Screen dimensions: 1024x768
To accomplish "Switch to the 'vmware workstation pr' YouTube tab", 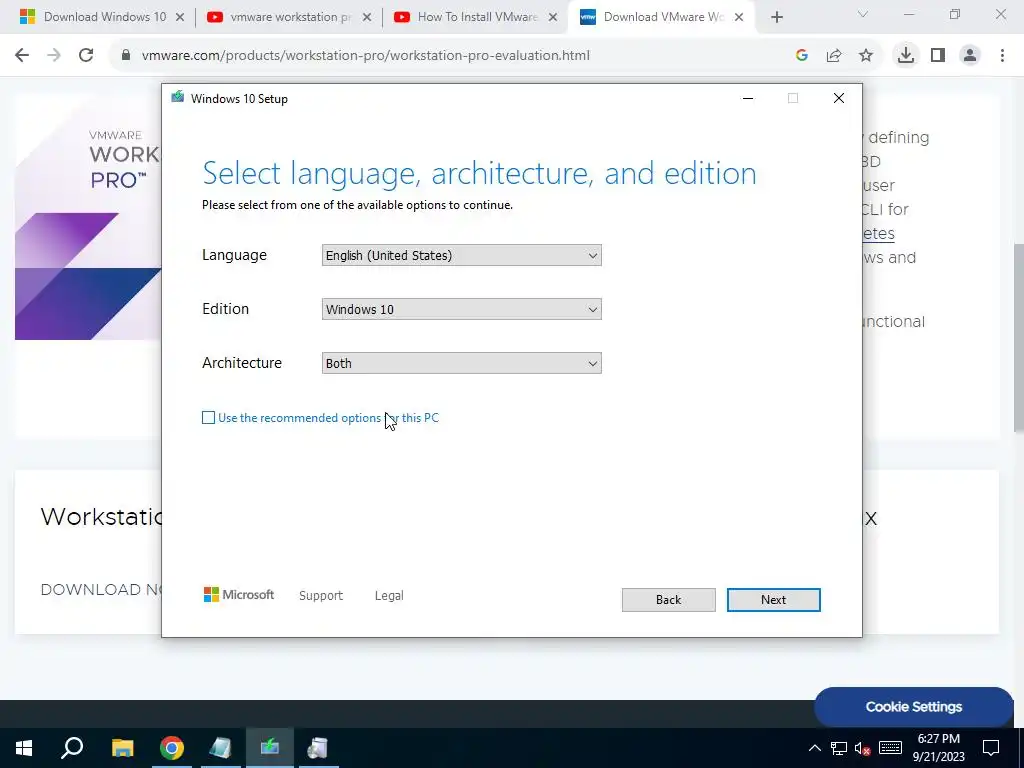I will pyautogui.click(x=289, y=17).
